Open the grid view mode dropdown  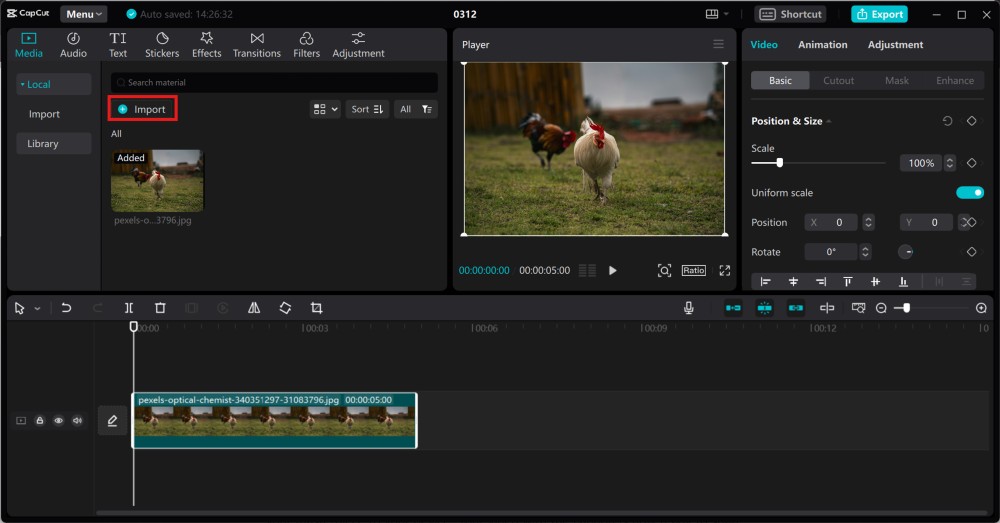[325, 109]
